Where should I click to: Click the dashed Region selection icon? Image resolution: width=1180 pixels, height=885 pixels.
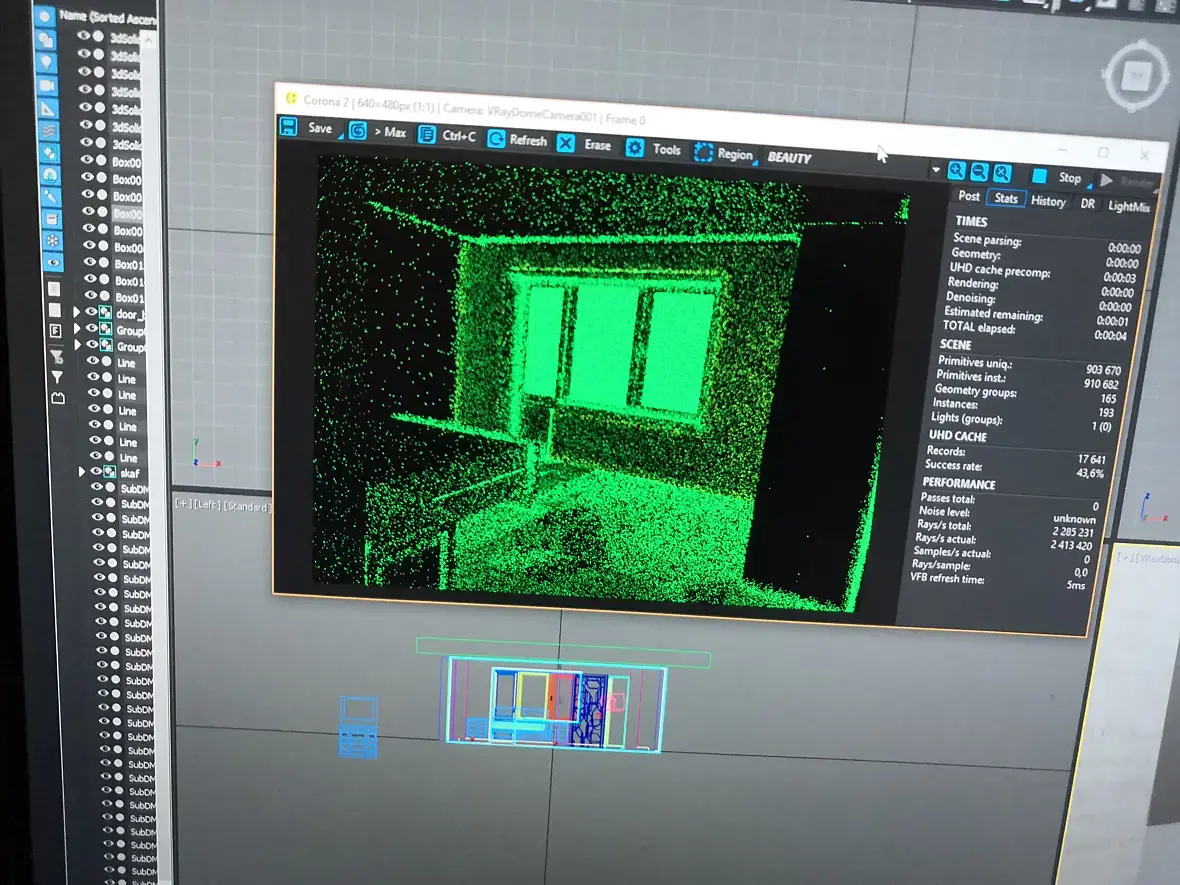pos(703,152)
